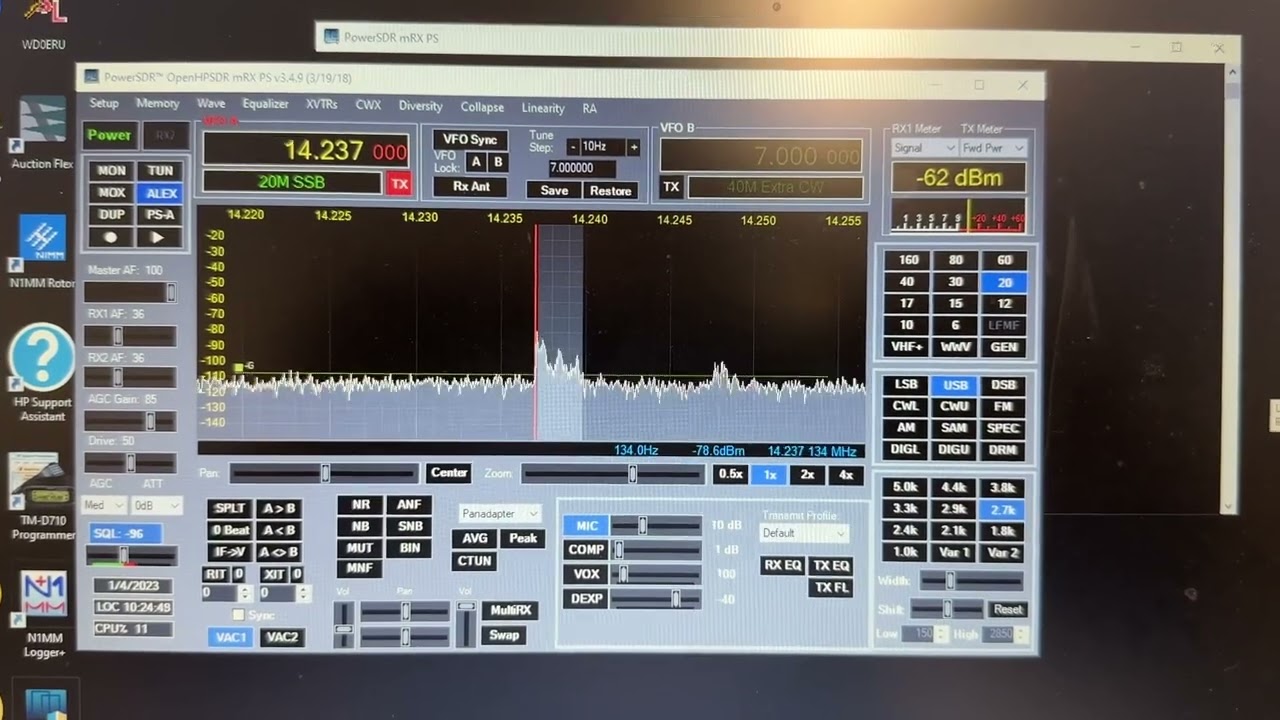Screen dimensions: 1280x720
Task: Toggle ALEX button
Action: point(160,193)
